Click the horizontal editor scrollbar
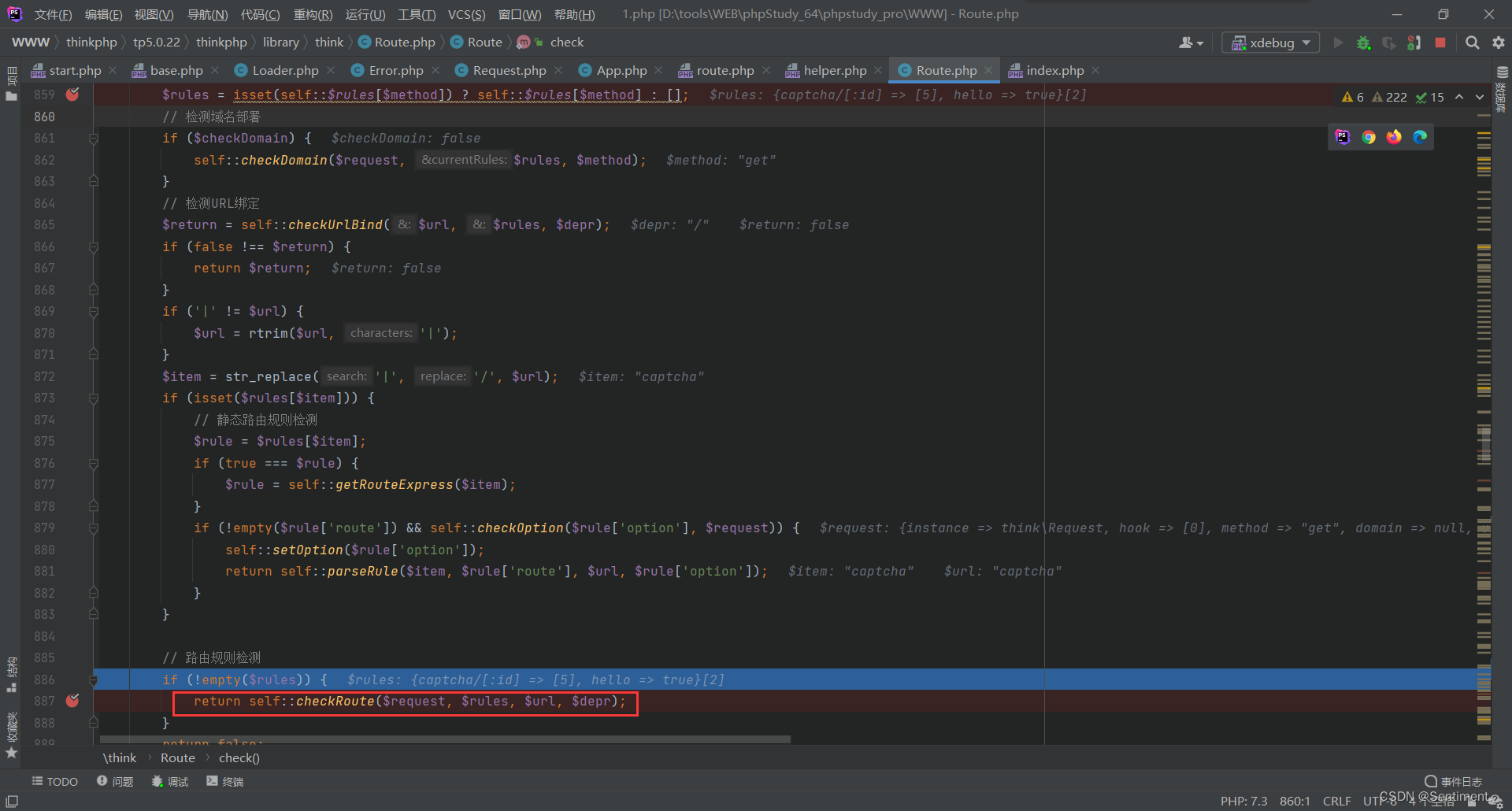 (x=445, y=739)
